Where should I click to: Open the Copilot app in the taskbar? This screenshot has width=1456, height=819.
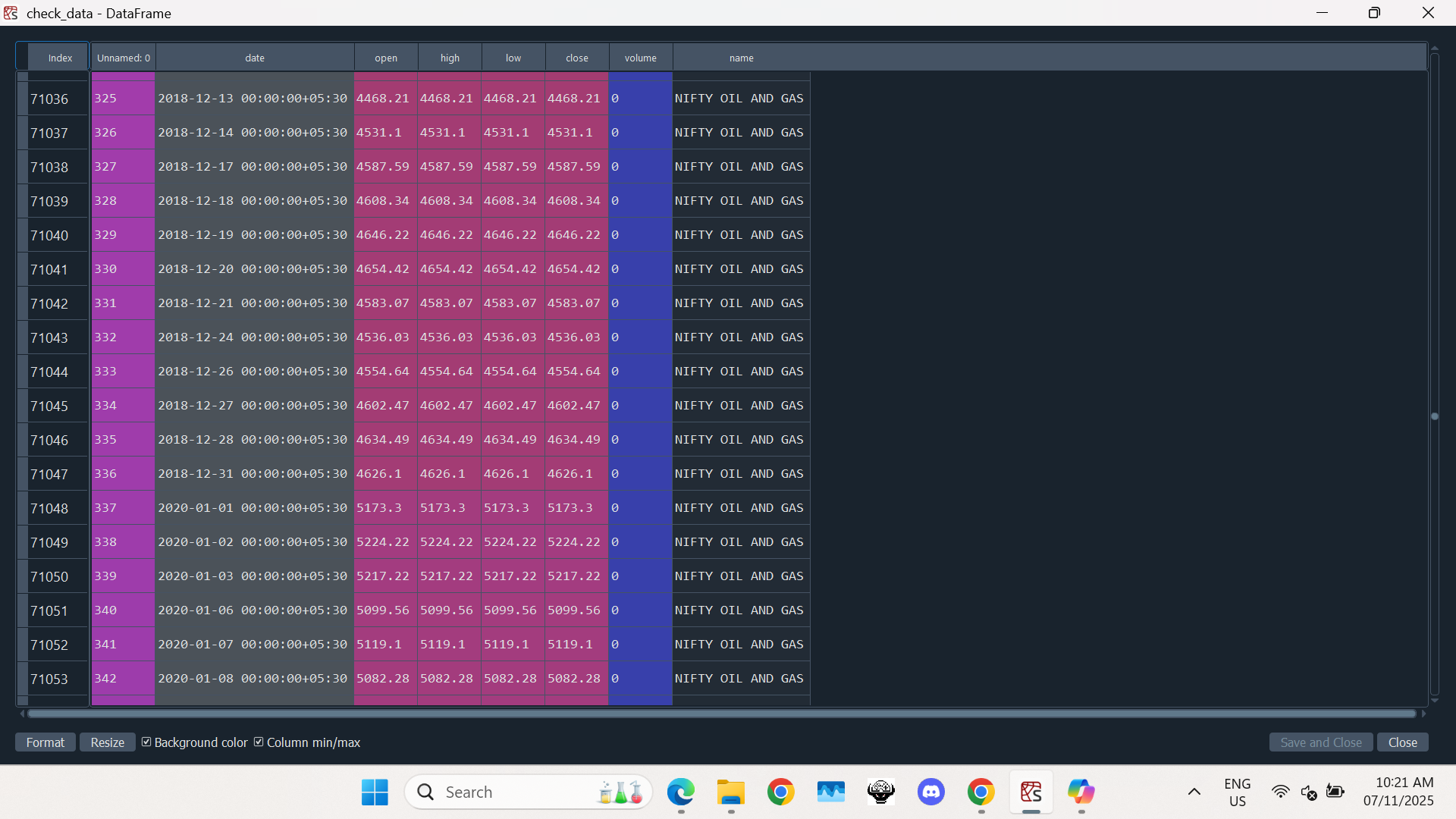tap(1081, 792)
